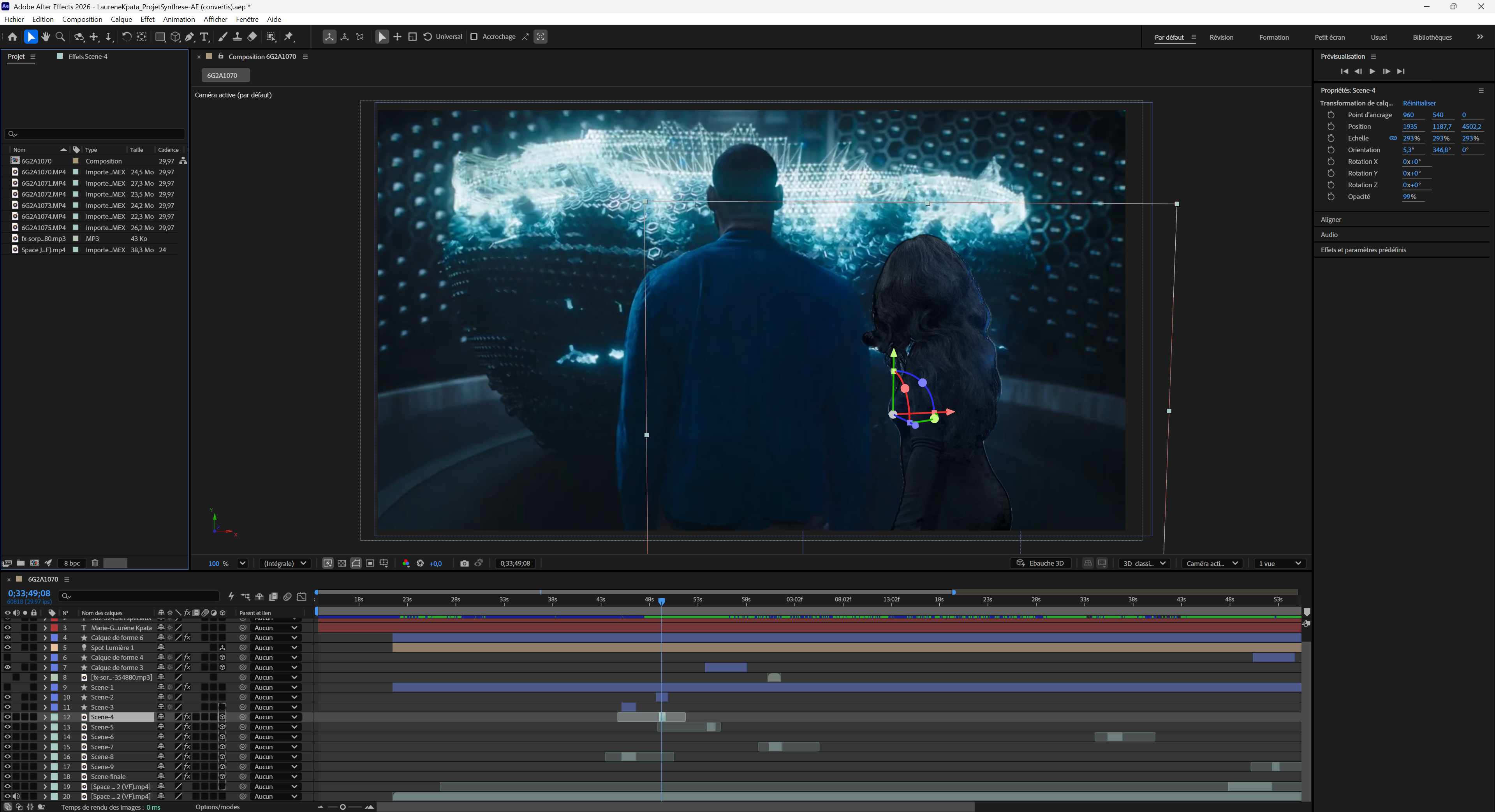Select the Rectangle shape tool
1495x812 pixels.
coord(160,37)
